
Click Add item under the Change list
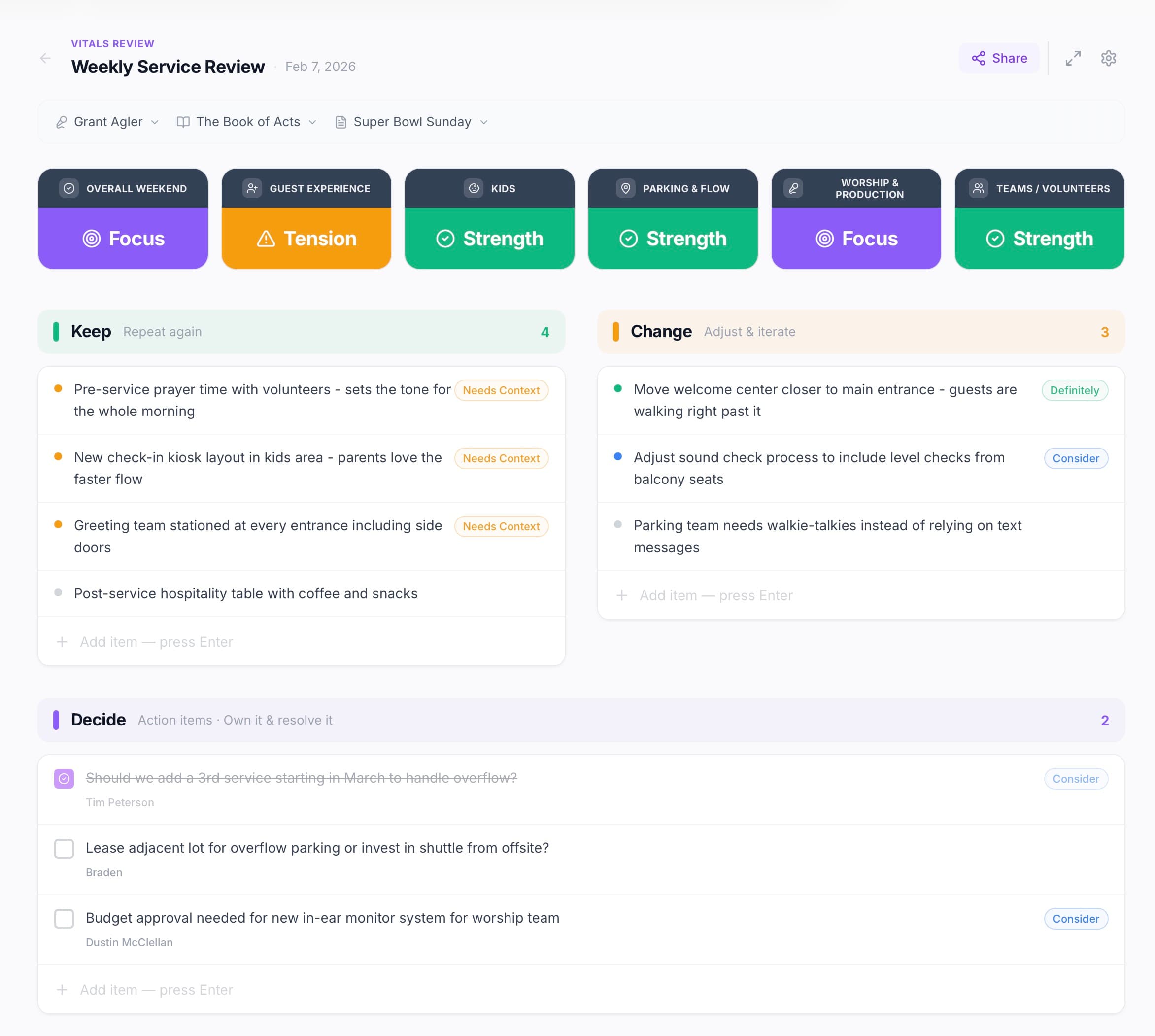715,595
